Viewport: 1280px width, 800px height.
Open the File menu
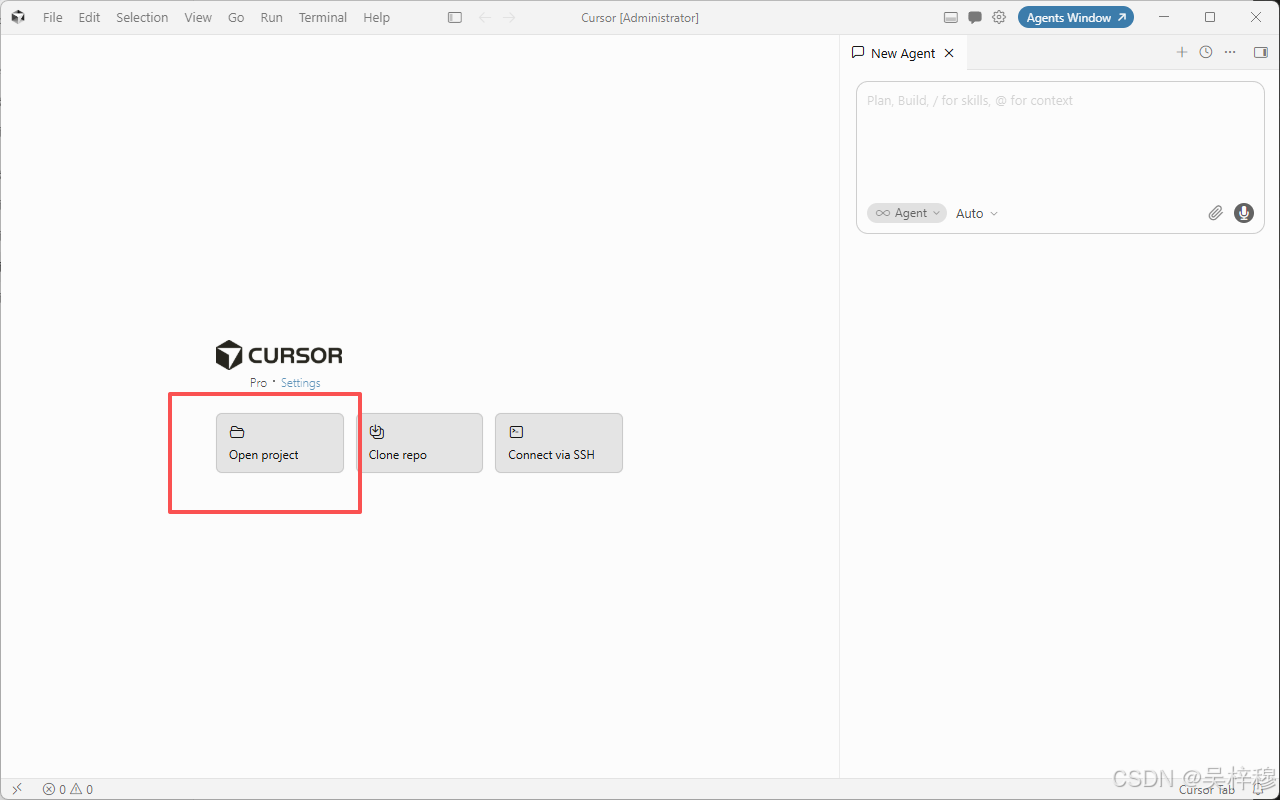point(53,18)
